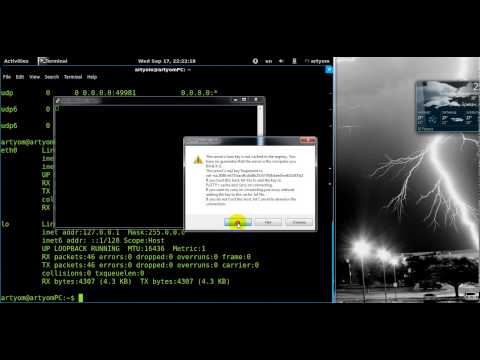Open the Edit menu in Terminal
The width and height of the screenshot is (480, 360).
(x=20, y=77)
